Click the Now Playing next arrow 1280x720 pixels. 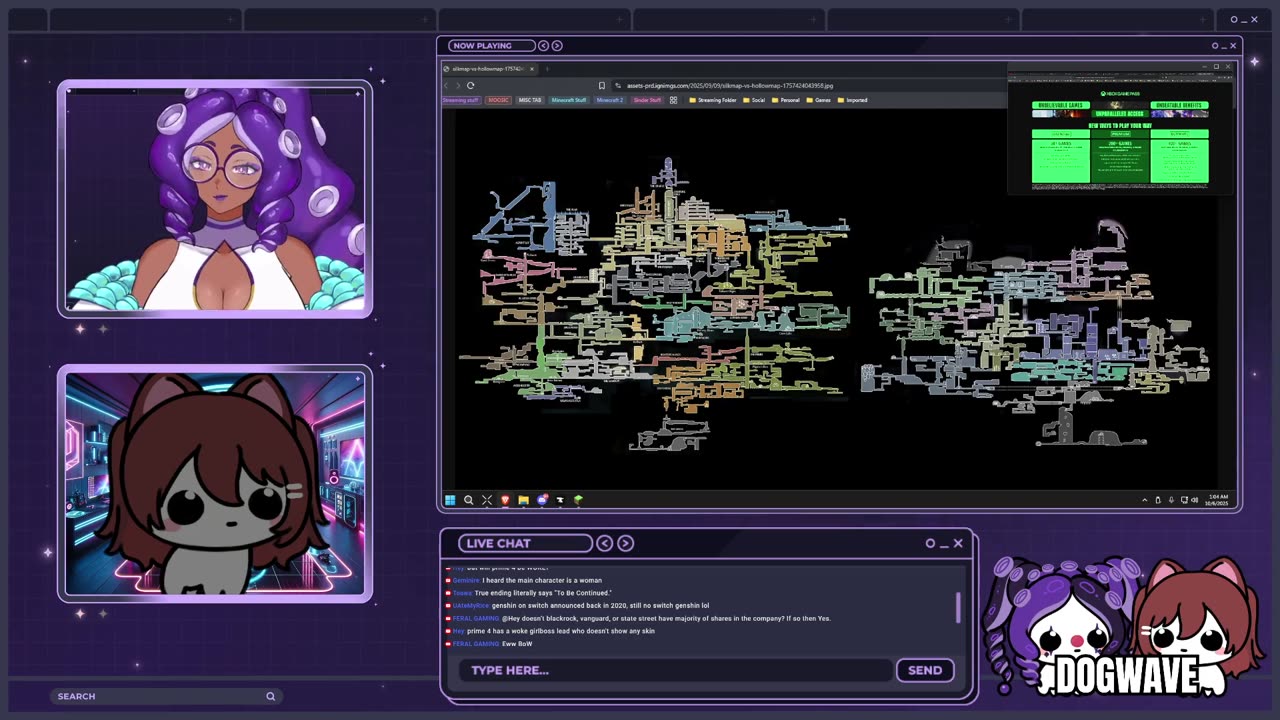557,45
